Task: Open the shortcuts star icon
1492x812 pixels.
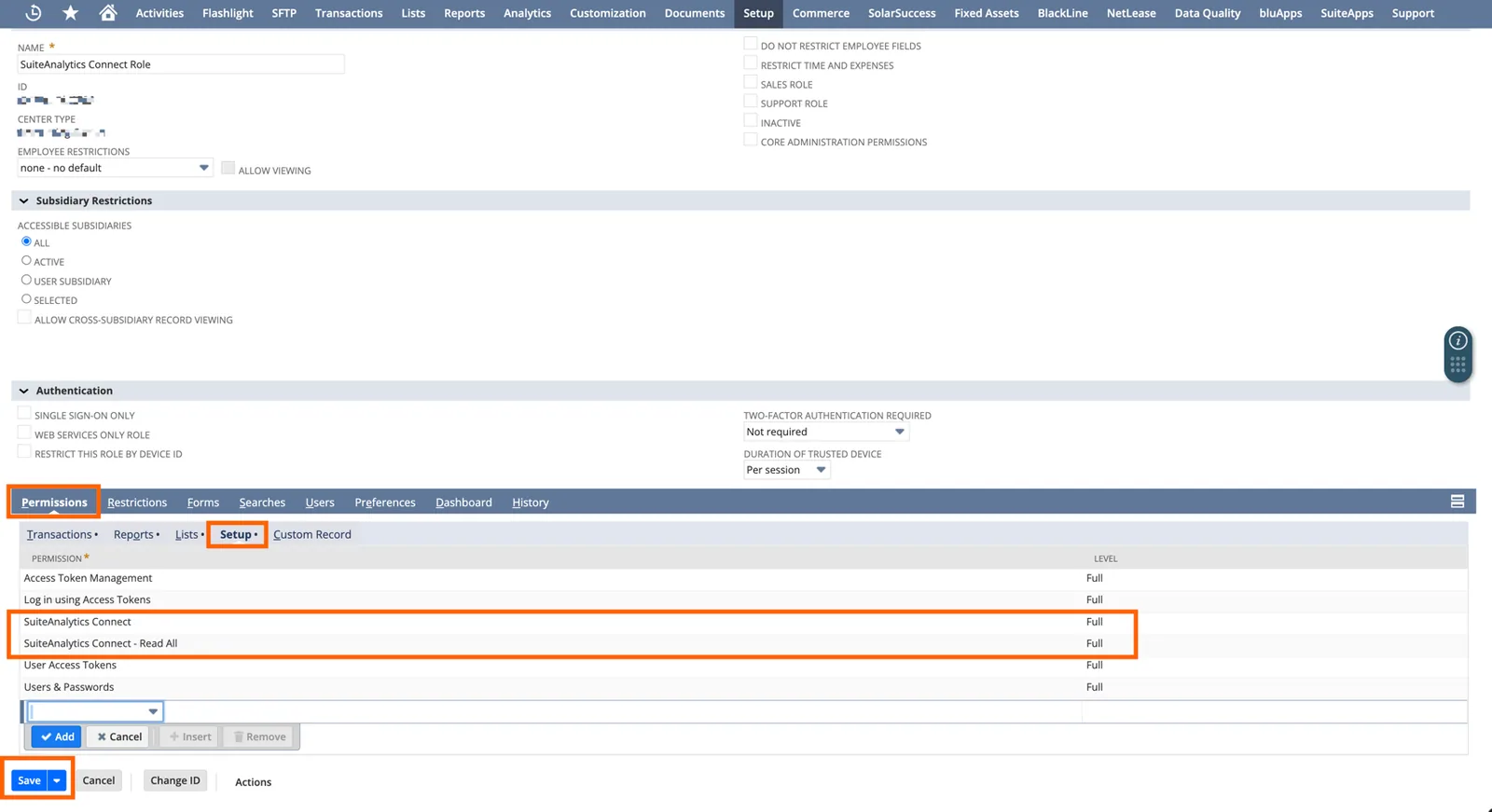Action: tap(71, 13)
